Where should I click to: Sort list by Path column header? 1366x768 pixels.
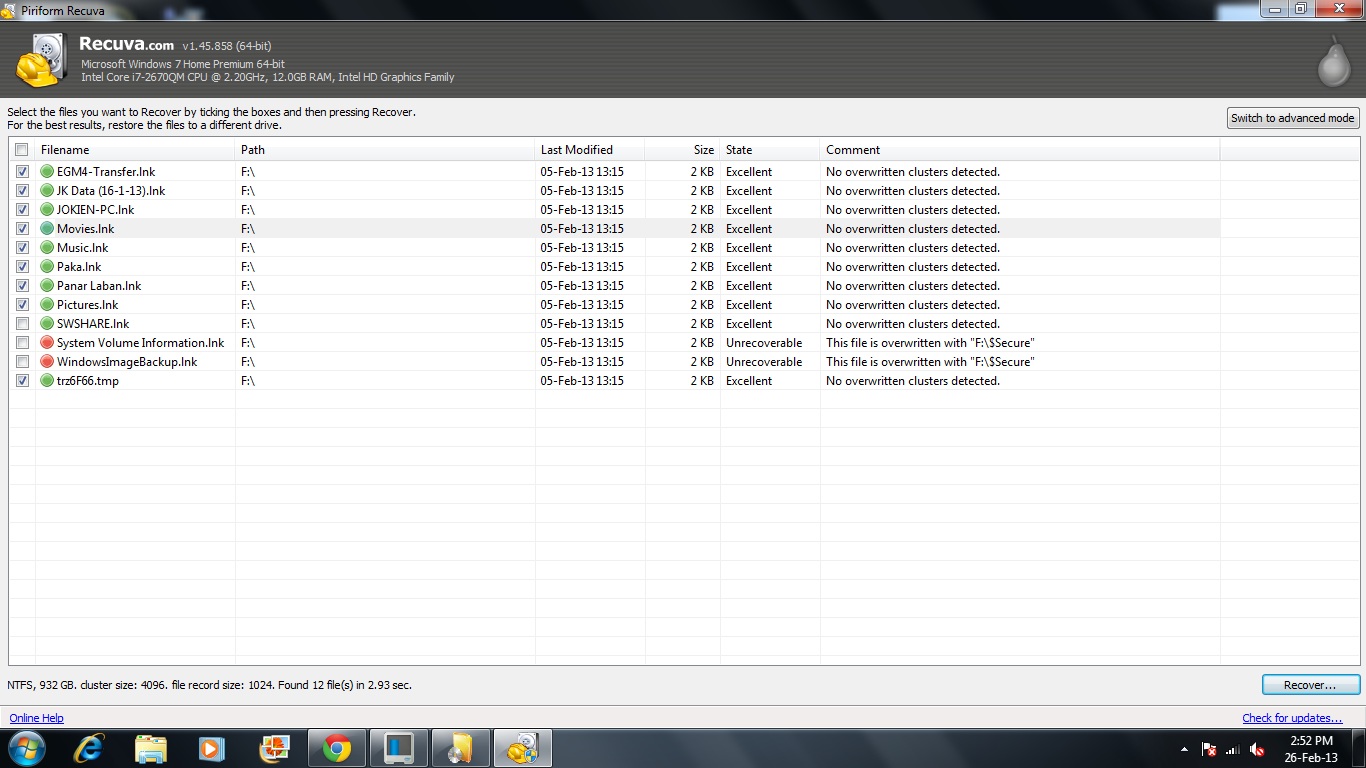tap(385, 150)
